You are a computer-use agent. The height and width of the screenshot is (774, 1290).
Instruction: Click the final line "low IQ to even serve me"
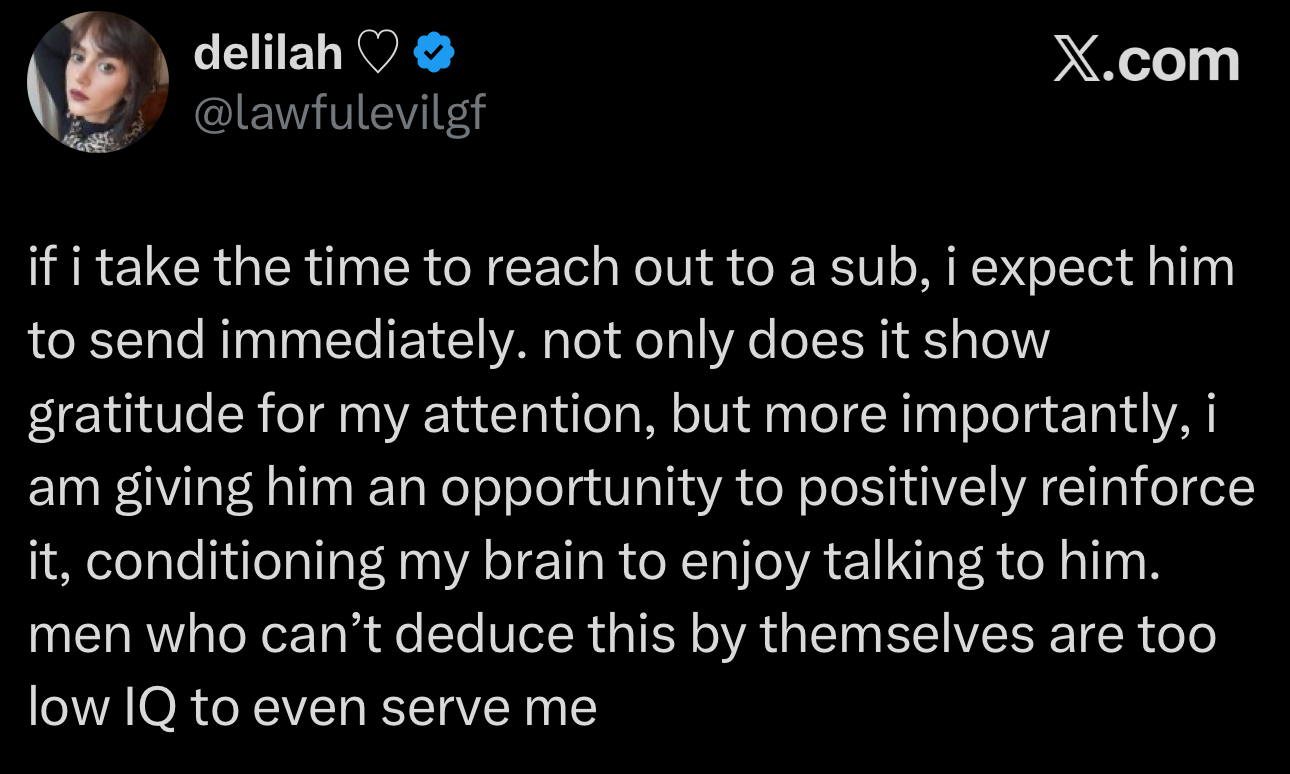312,709
